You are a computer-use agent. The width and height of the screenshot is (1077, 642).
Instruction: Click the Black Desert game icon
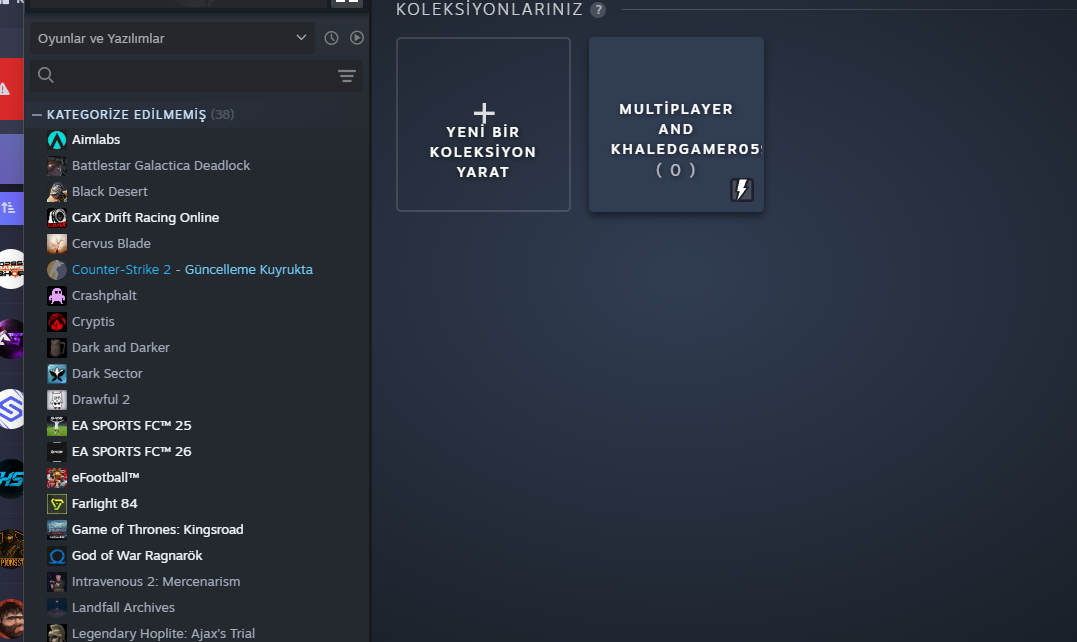point(57,192)
